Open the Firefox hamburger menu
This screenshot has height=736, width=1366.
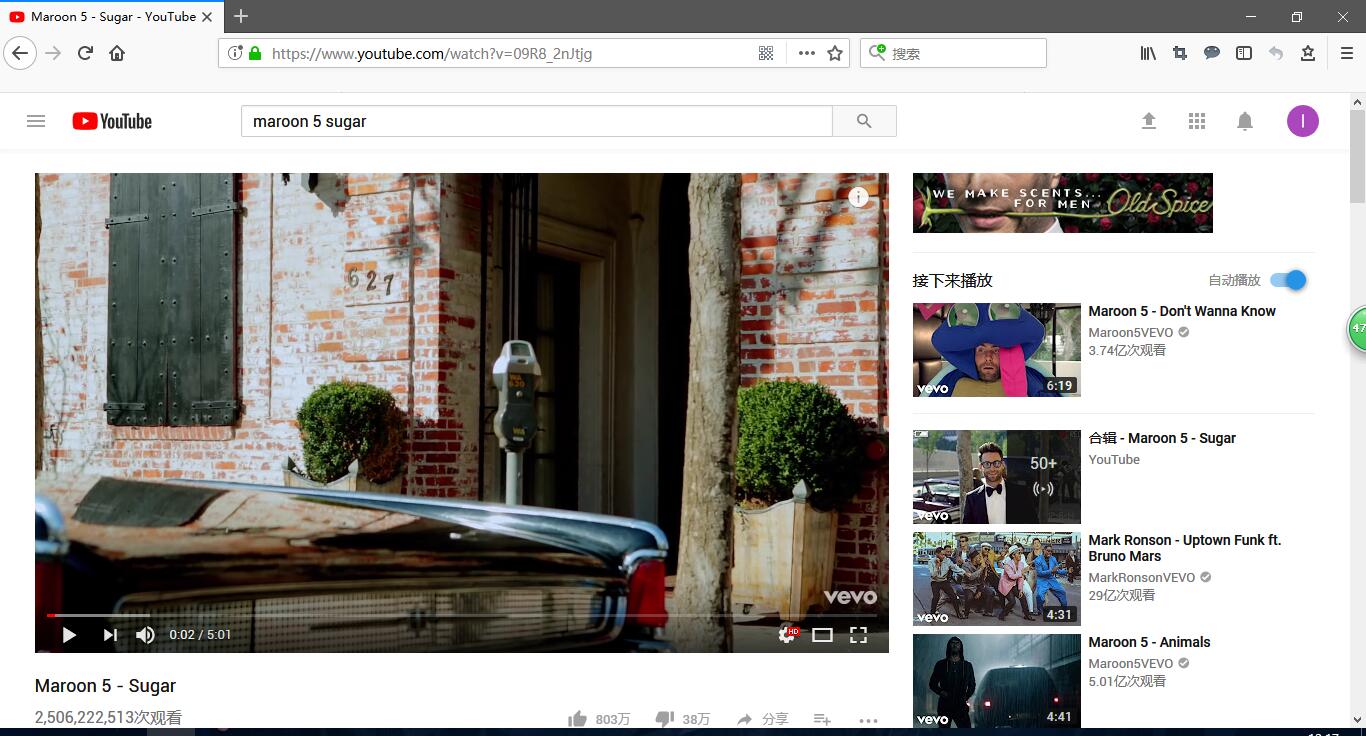(x=1347, y=53)
